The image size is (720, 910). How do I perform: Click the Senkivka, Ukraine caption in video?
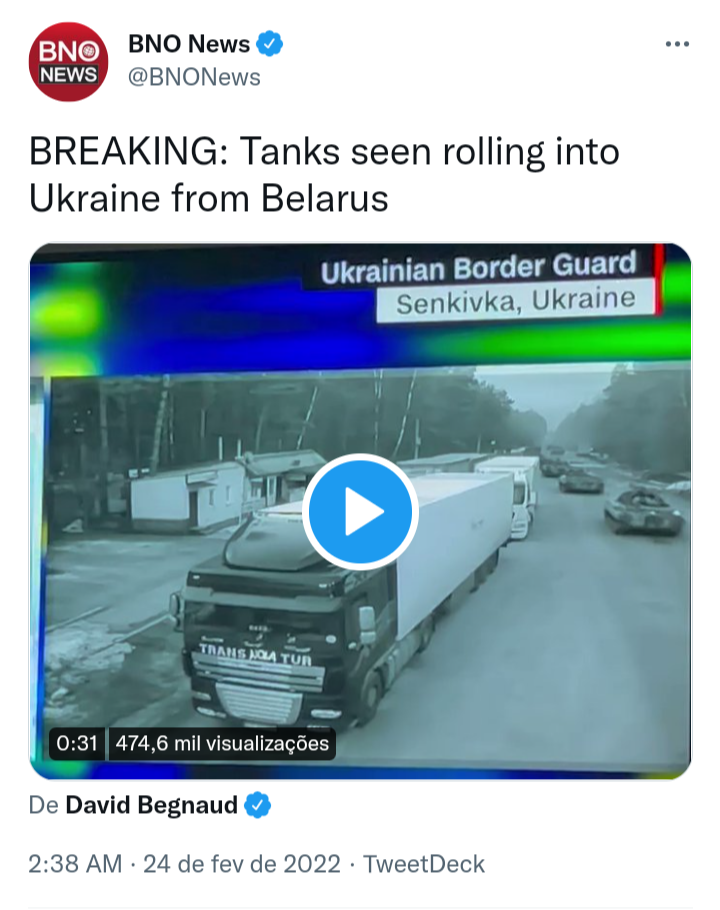point(516,301)
